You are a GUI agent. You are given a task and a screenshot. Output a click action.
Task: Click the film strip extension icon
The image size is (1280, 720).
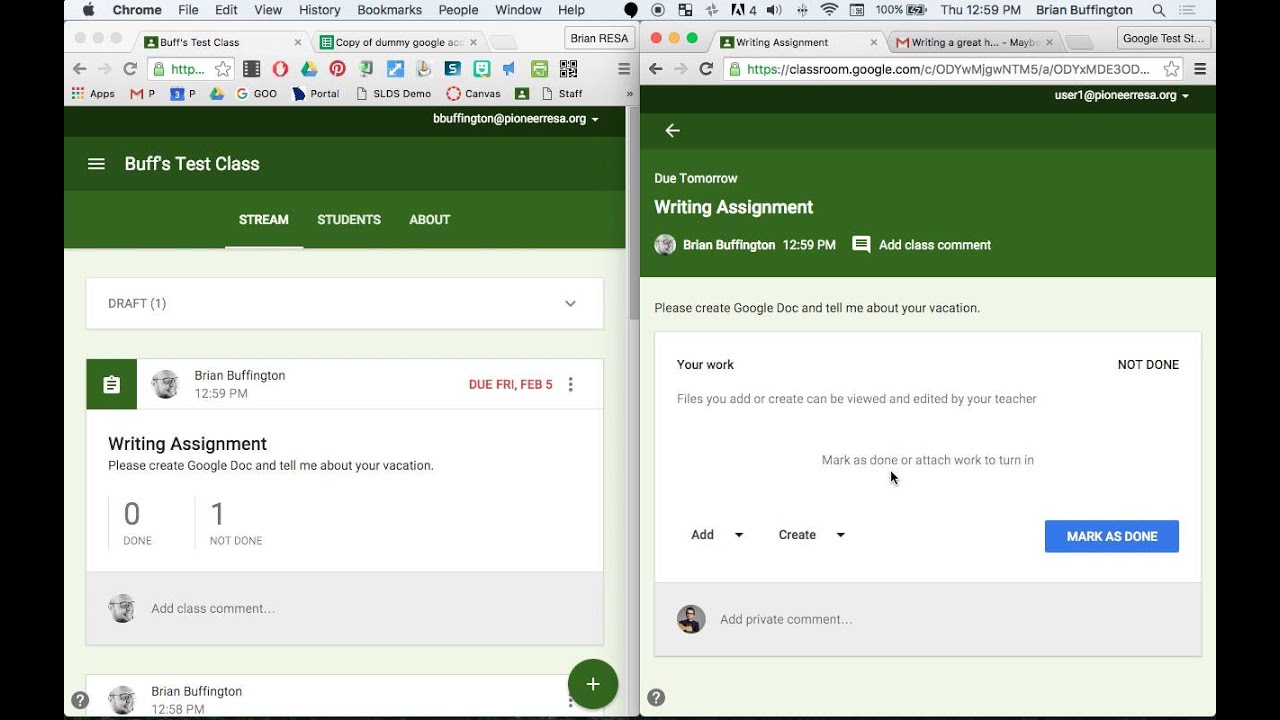(251, 69)
